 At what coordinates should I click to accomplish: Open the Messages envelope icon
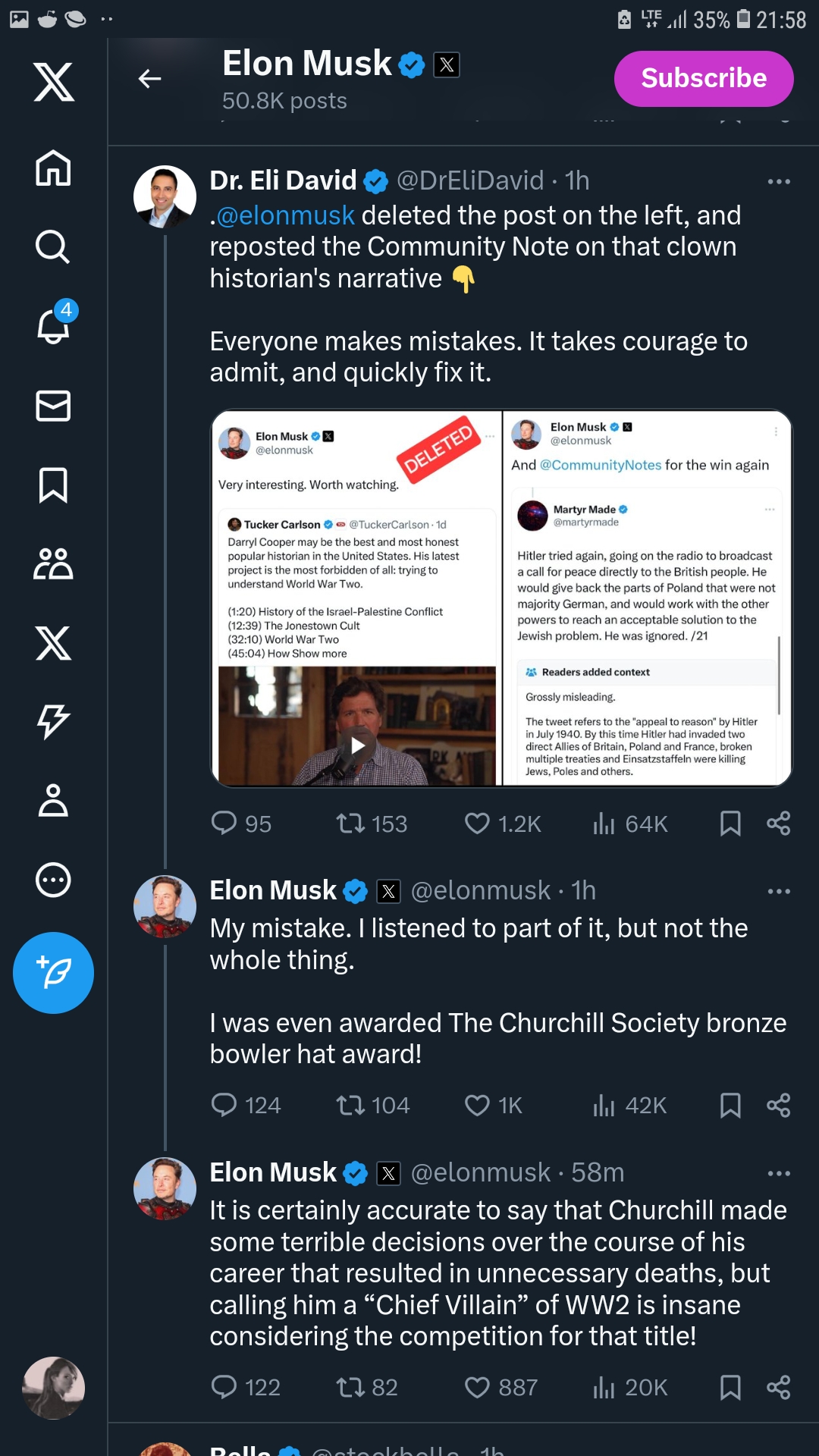[53, 406]
